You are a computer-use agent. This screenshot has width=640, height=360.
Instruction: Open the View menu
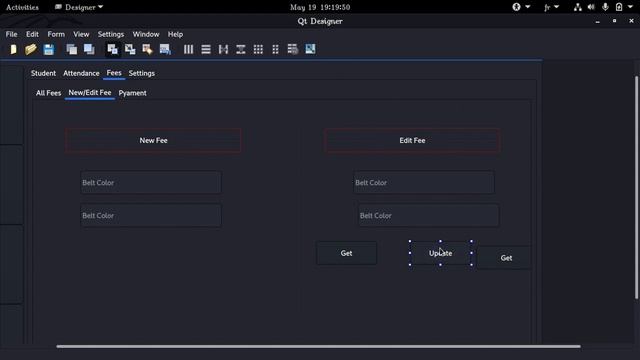tap(81, 34)
